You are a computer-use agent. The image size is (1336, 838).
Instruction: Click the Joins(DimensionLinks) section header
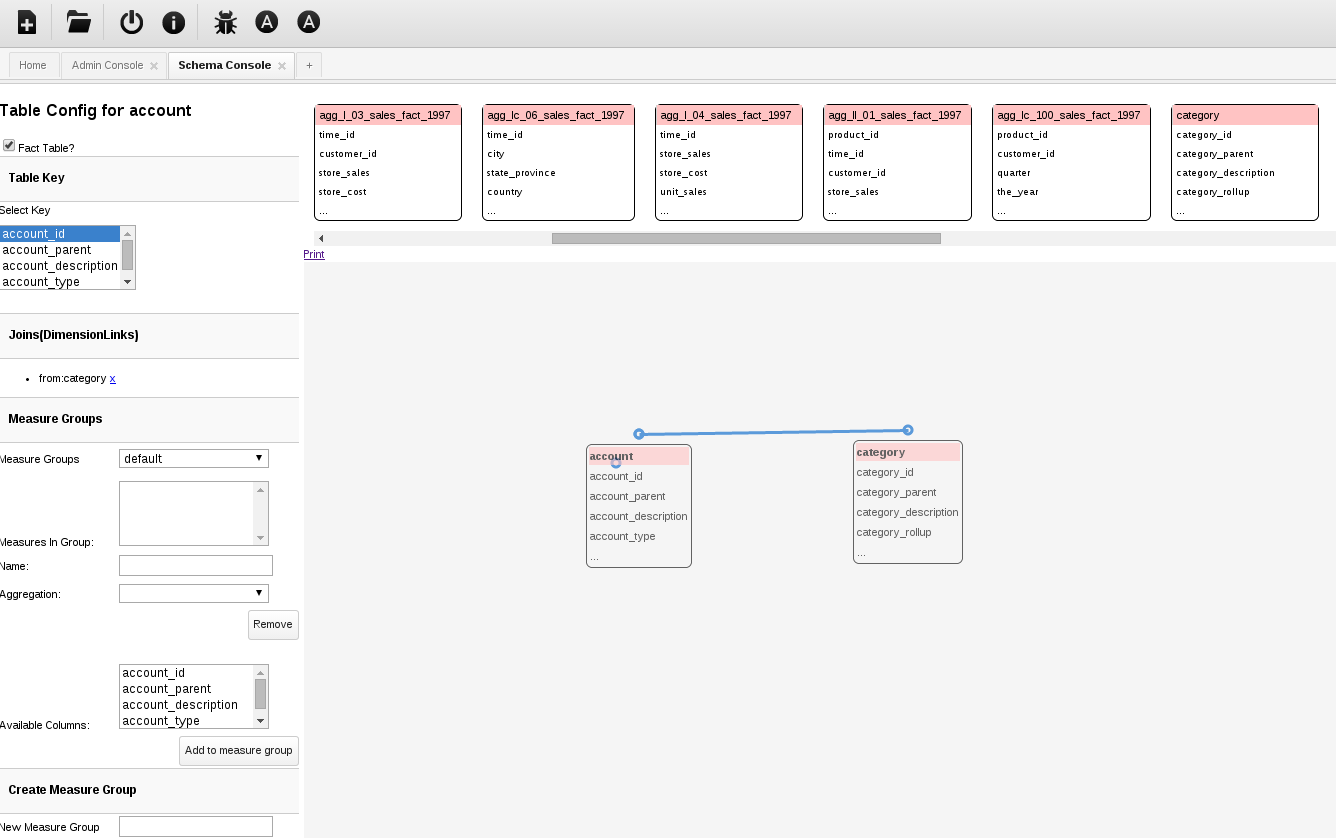click(150, 335)
